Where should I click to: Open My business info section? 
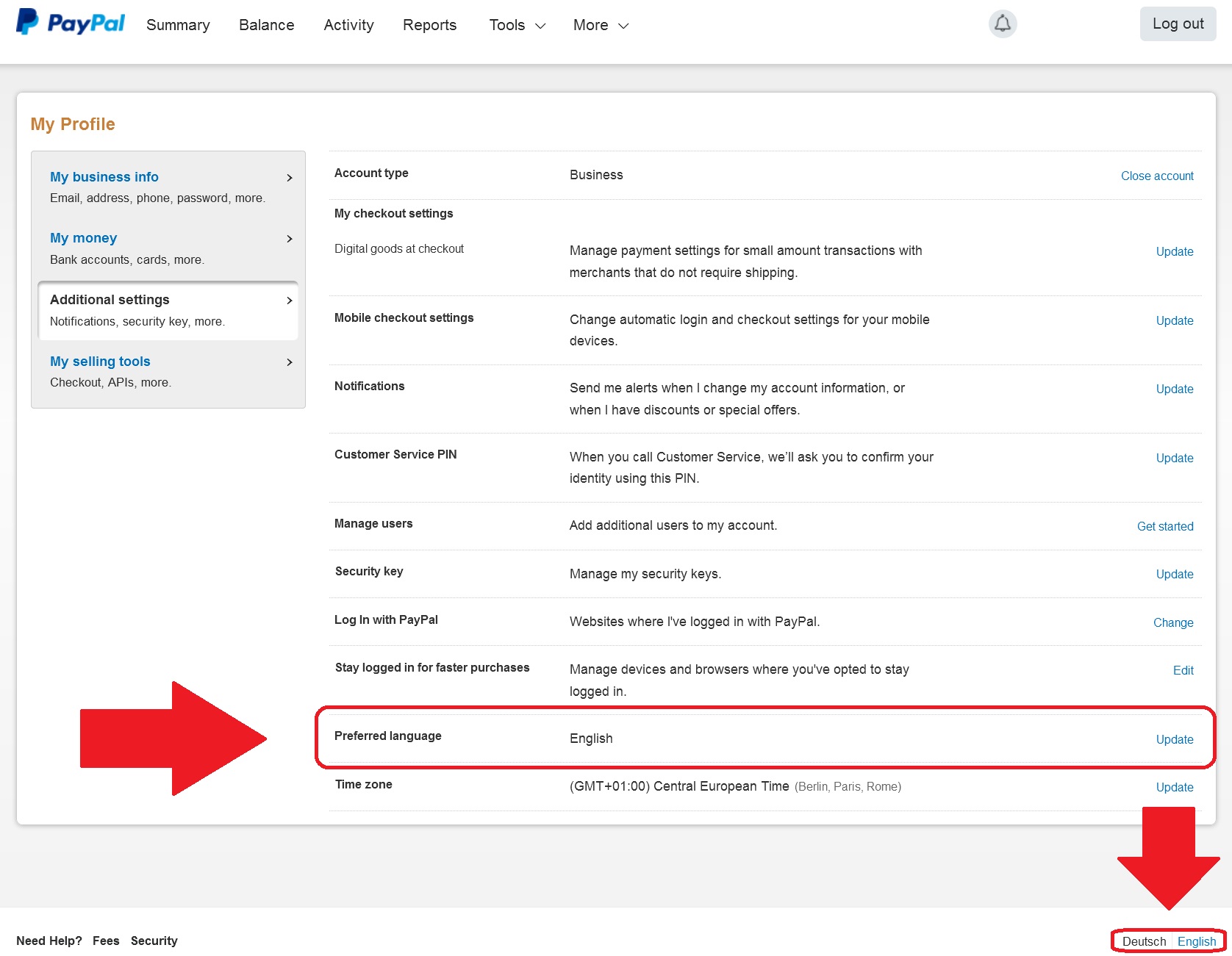(x=104, y=177)
